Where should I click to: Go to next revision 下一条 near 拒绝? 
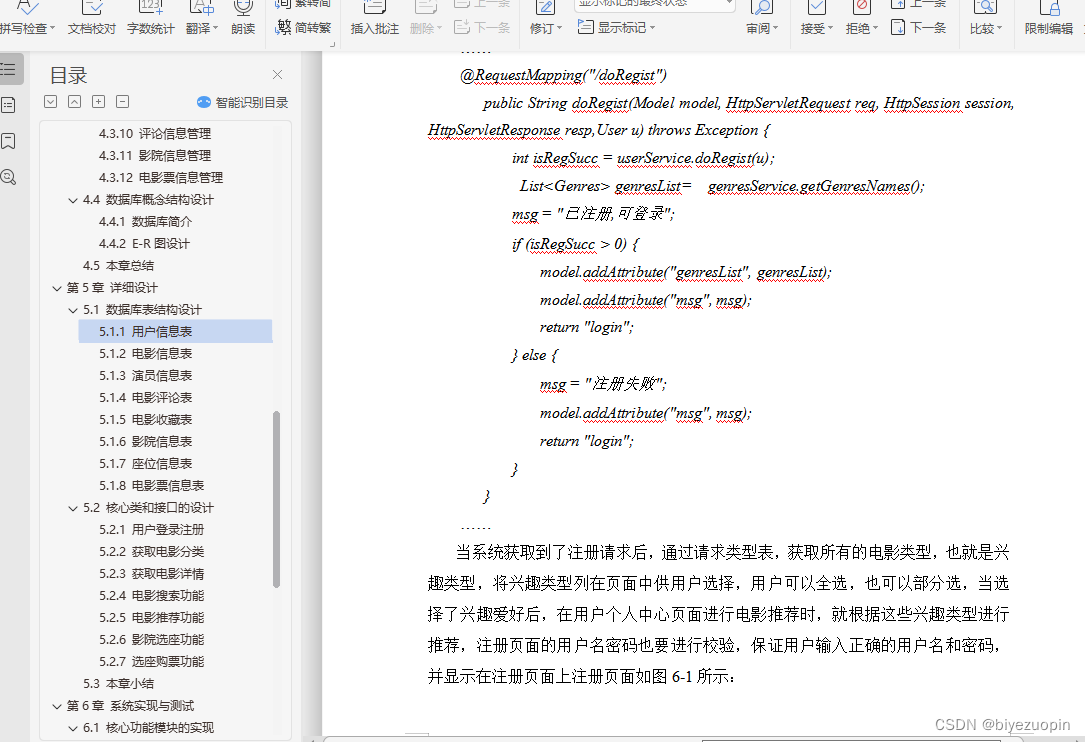[919, 28]
